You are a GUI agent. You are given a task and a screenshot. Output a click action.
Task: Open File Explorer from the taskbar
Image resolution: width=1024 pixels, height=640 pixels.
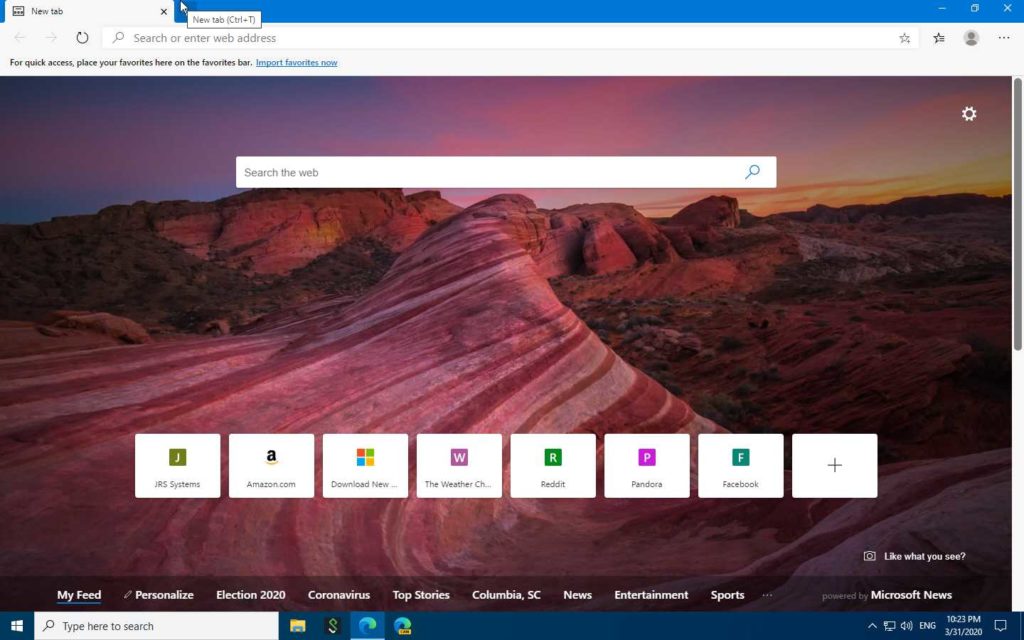(297, 626)
